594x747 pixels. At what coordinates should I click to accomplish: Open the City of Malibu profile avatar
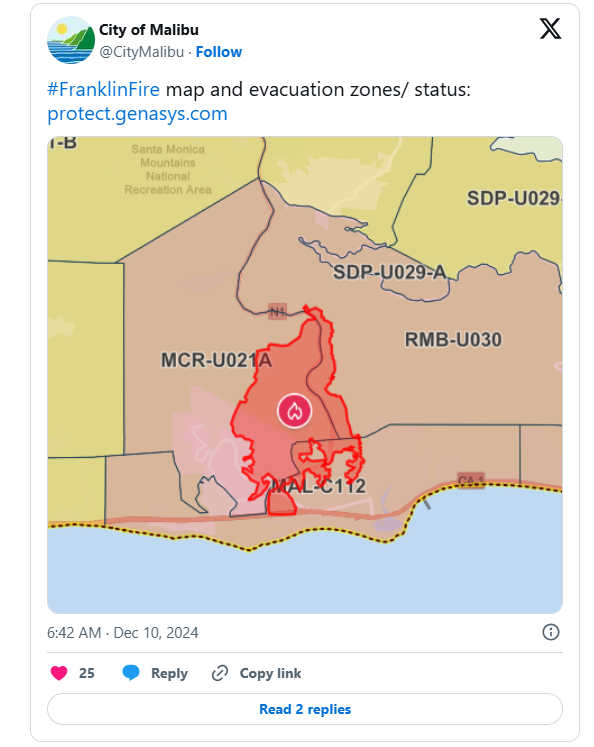click(71, 40)
